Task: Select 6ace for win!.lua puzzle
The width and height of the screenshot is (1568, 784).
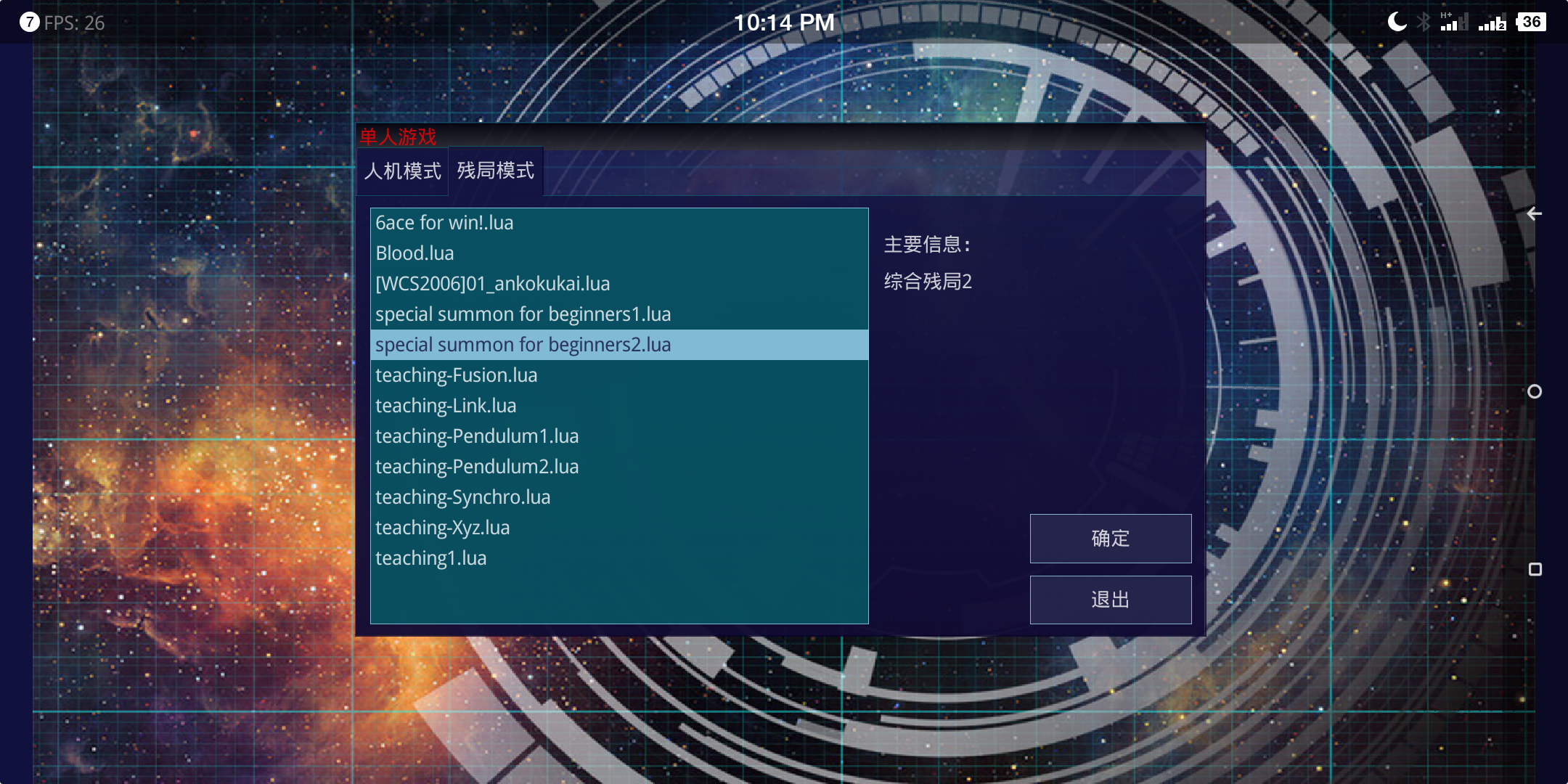Action: (619, 223)
